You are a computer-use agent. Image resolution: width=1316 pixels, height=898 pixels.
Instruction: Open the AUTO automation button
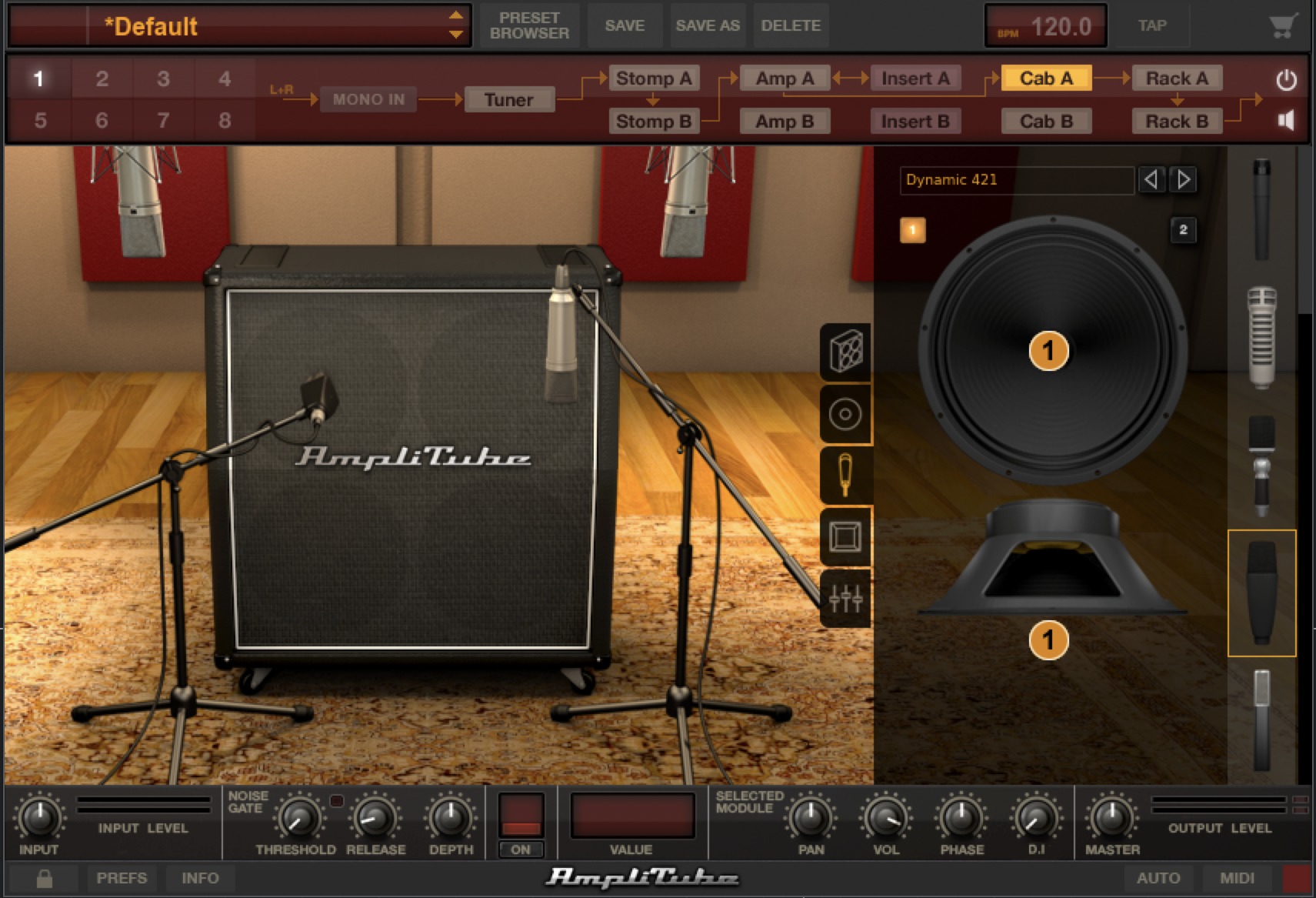point(1158,878)
